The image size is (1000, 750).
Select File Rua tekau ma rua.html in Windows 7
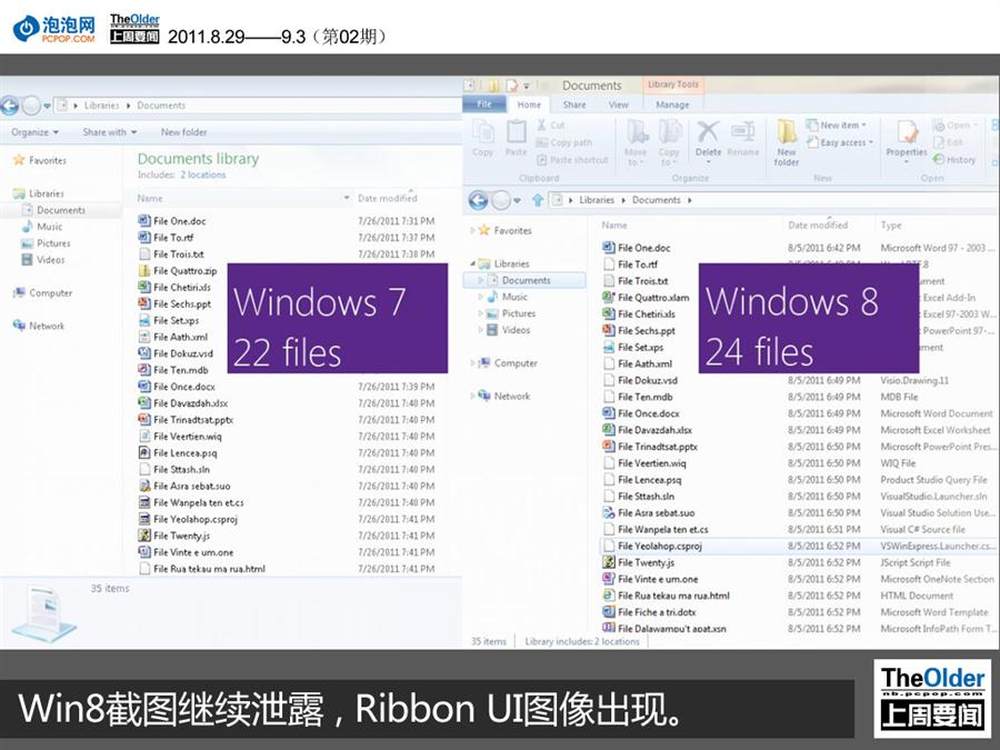(202, 569)
